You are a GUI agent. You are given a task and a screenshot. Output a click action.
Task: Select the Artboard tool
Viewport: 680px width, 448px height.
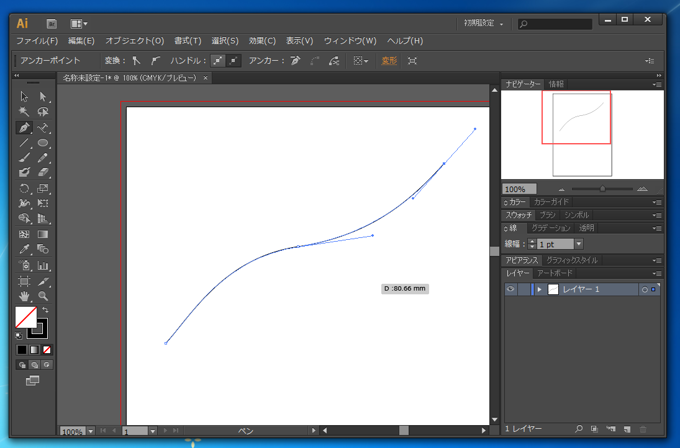click(x=24, y=281)
